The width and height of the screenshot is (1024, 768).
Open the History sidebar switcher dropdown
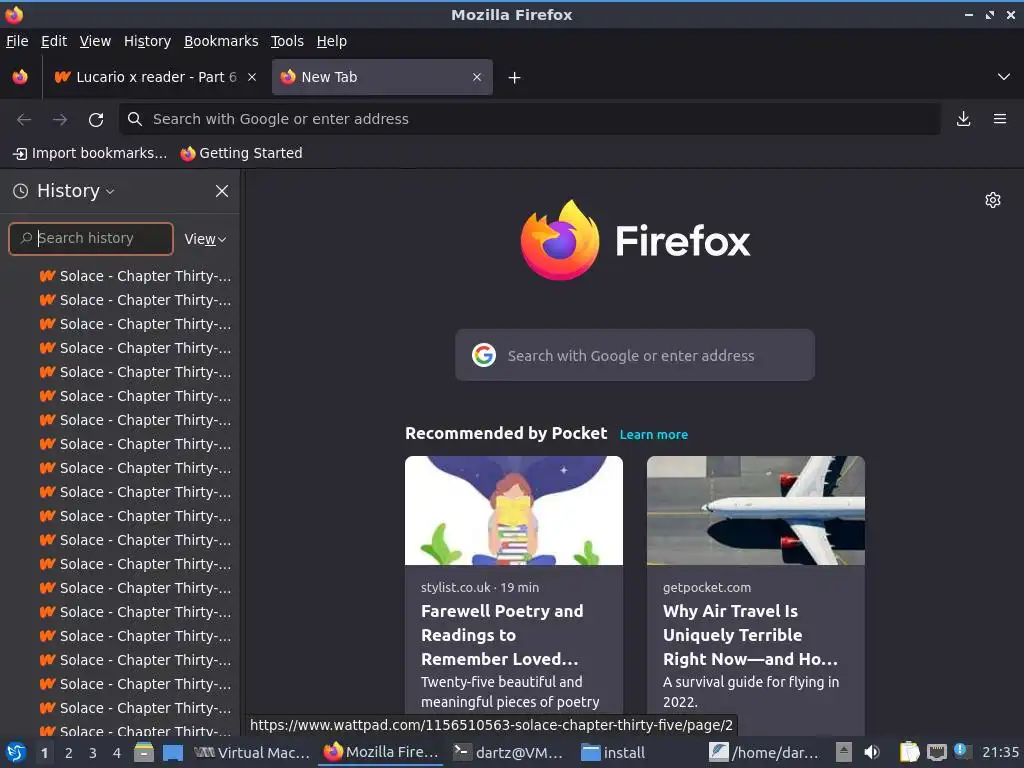pos(76,191)
